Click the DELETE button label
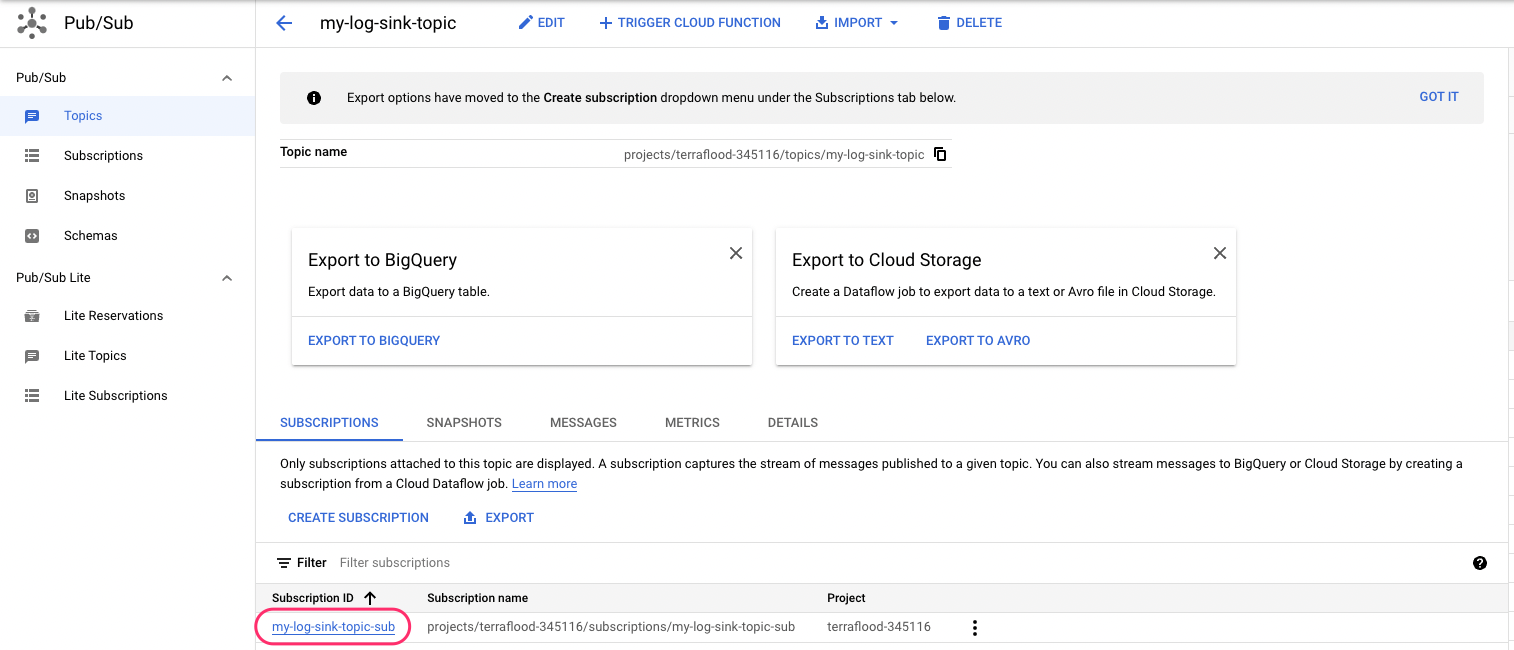The height and width of the screenshot is (650, 1514). pyautogui.click(x=979, y=23)
